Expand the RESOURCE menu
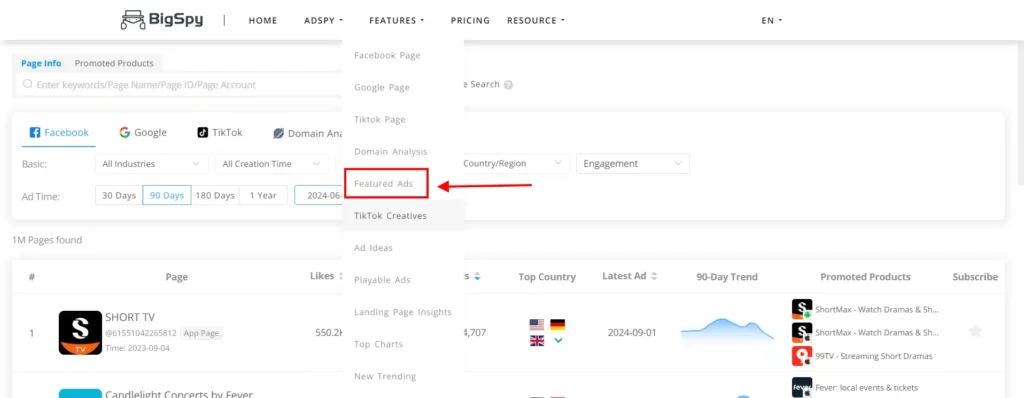 click(536, 20)
